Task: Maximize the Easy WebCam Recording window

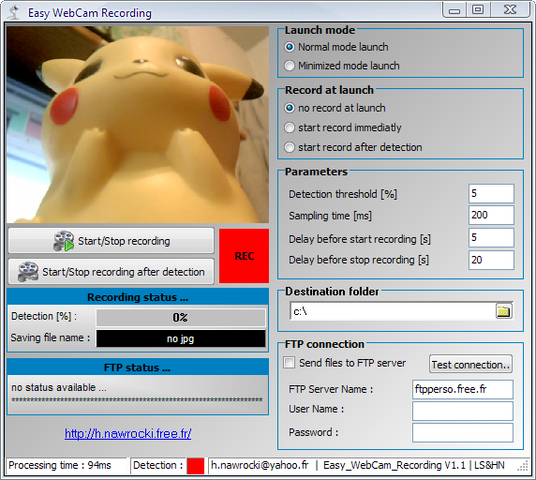Action: click(x=478, y=10)
